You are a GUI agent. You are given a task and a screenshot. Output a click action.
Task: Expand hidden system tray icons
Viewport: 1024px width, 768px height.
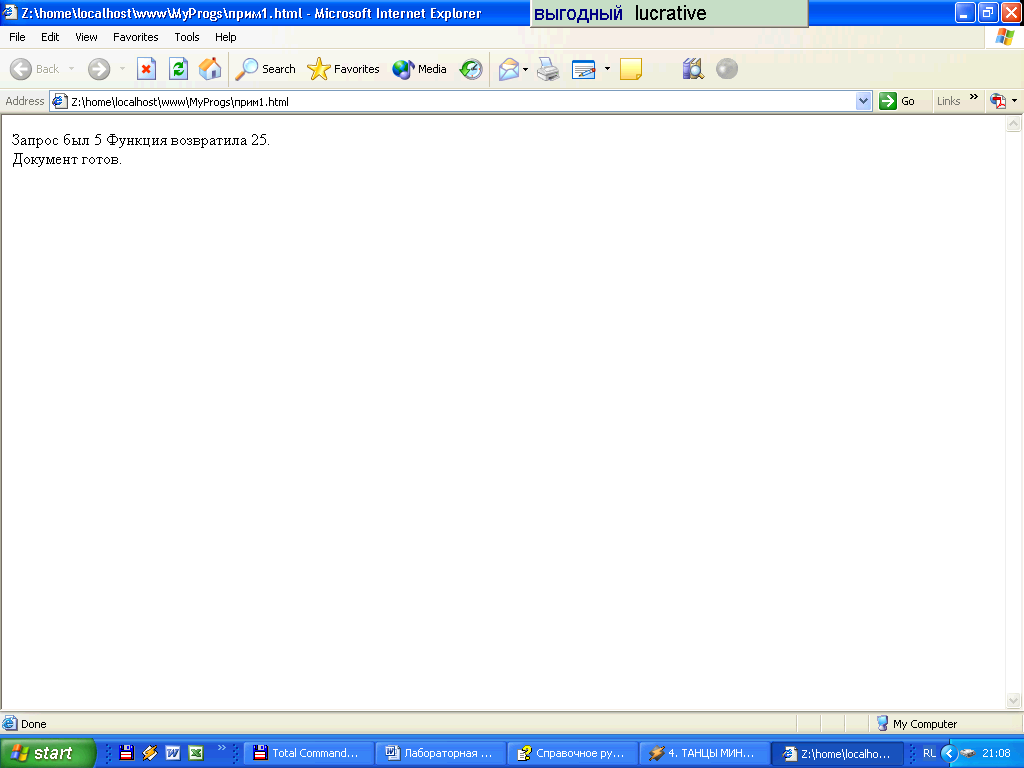[x=949, y=753]
